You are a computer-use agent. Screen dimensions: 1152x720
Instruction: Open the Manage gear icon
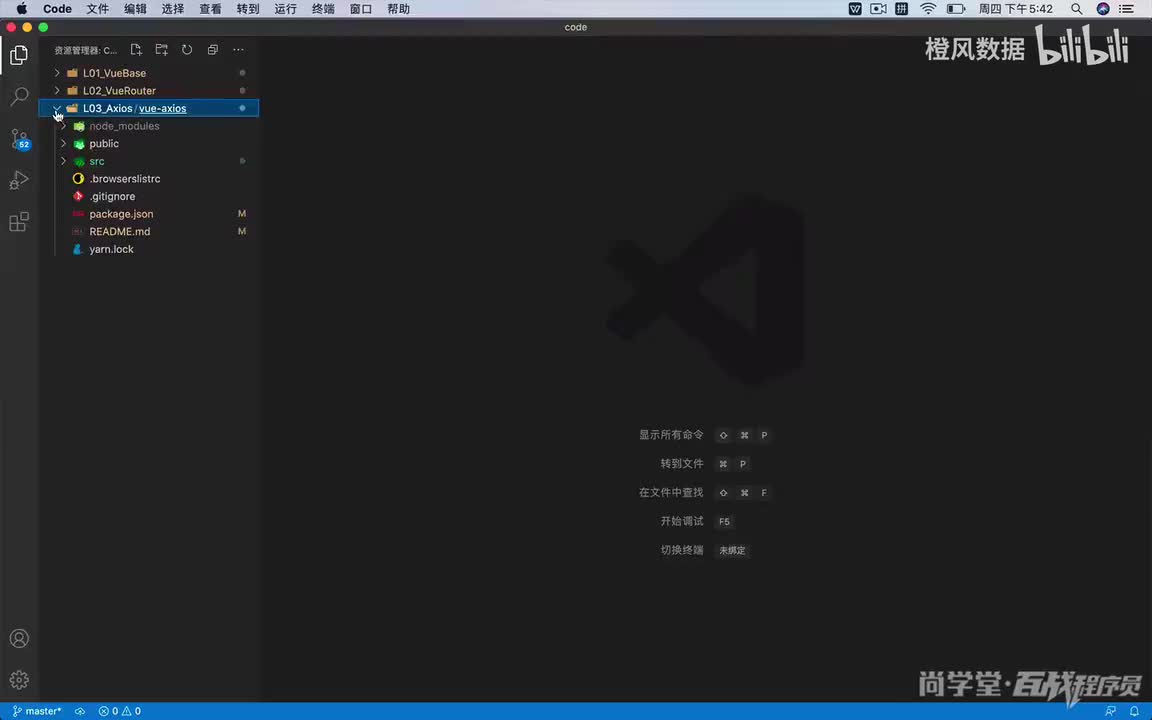click(x=19, y=680)
